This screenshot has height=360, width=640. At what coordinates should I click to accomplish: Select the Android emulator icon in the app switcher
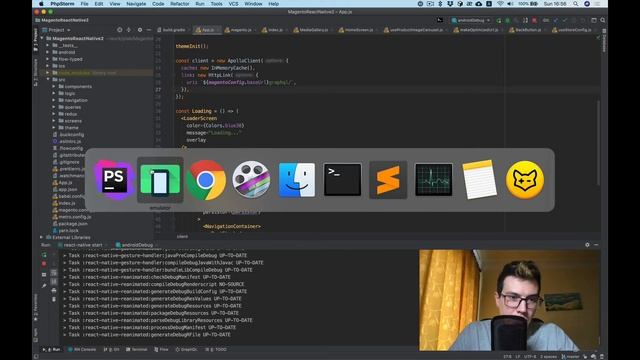point(160,180)
